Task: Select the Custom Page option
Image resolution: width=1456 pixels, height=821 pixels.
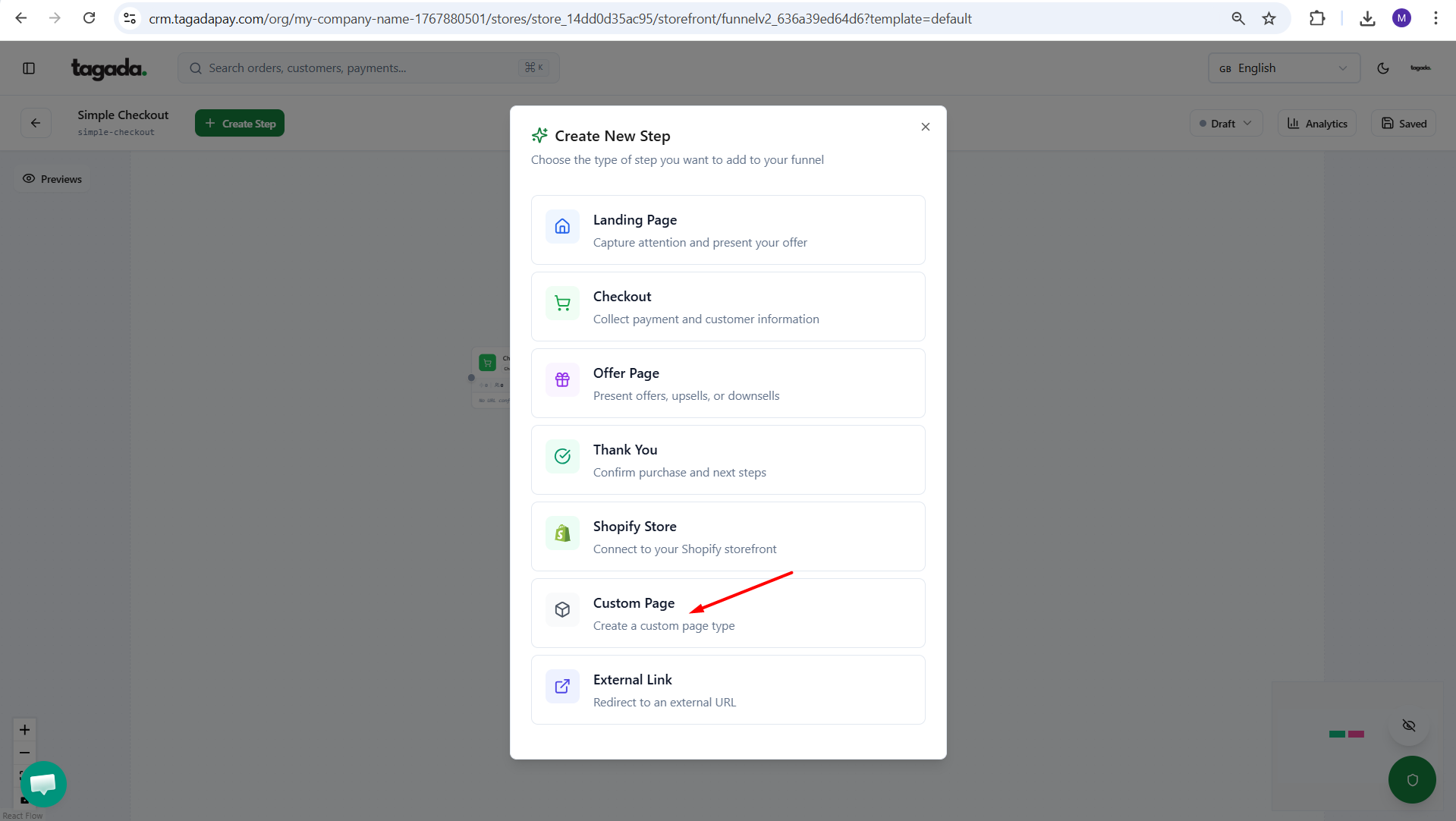Action: (728, 613)
